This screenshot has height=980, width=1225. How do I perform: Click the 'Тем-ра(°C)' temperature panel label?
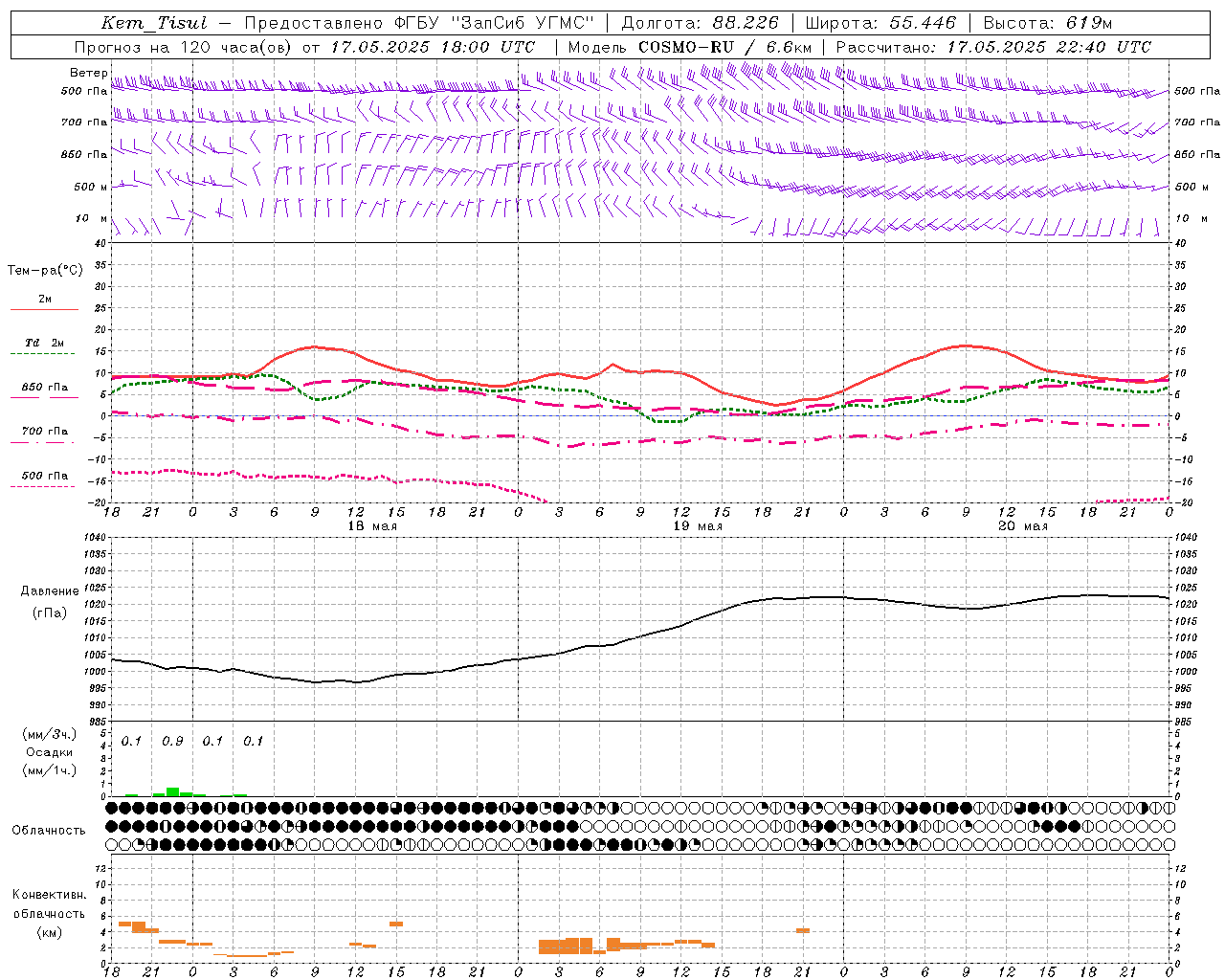[45, 271]
